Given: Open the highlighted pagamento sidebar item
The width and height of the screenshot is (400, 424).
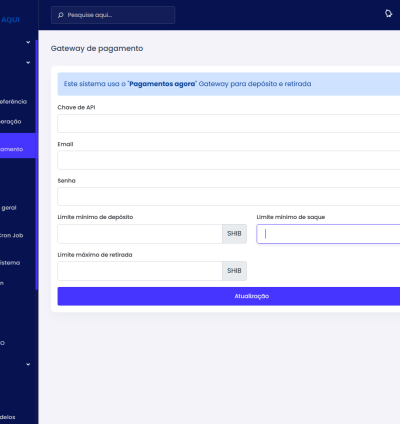Looking at the screenshot, I should (18, 146).
